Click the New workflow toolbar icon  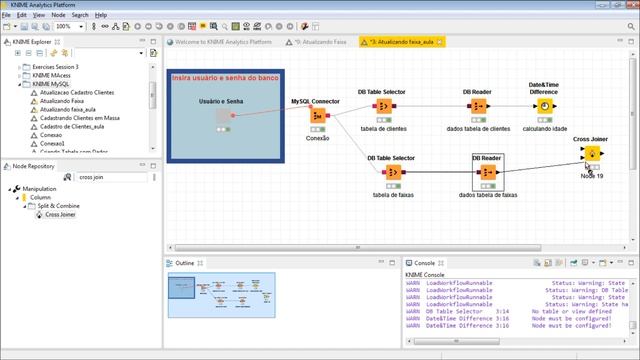pyautogui.click(x=7, y=27)
